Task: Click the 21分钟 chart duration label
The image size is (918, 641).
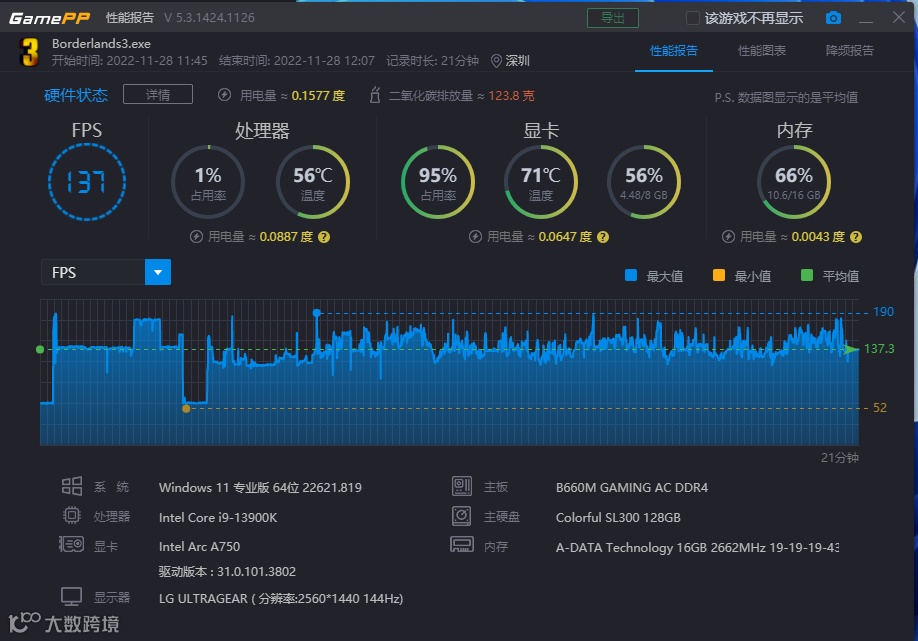Action: (840, 458)
